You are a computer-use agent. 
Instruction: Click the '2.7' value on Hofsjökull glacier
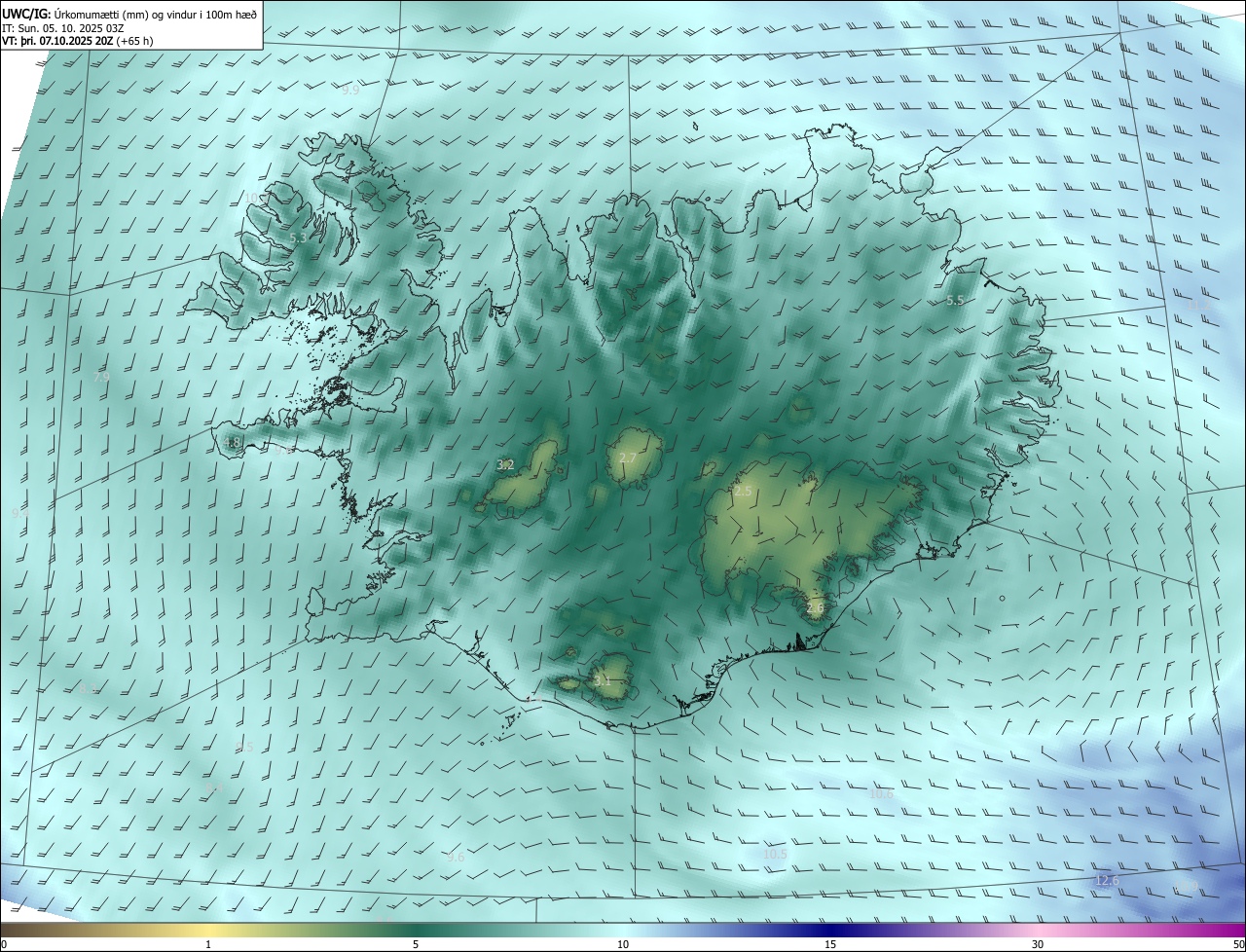pyautogui.click(x=628, y=458)
